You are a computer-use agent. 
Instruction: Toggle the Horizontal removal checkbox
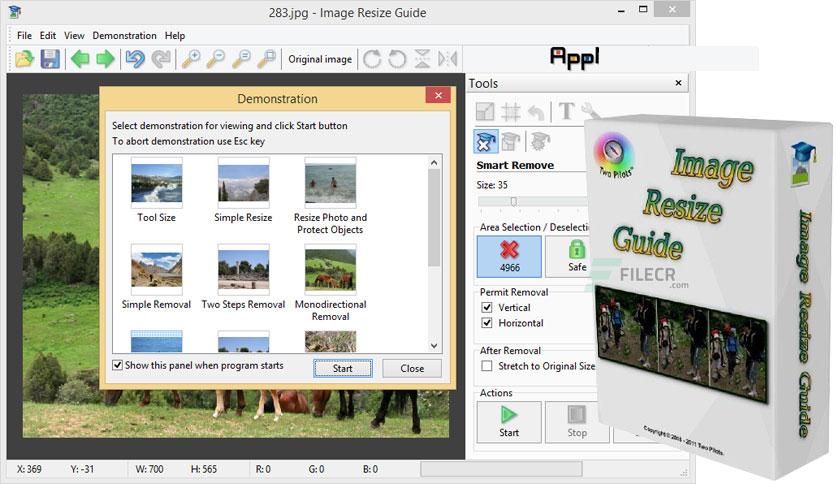[x=487, y=323]
